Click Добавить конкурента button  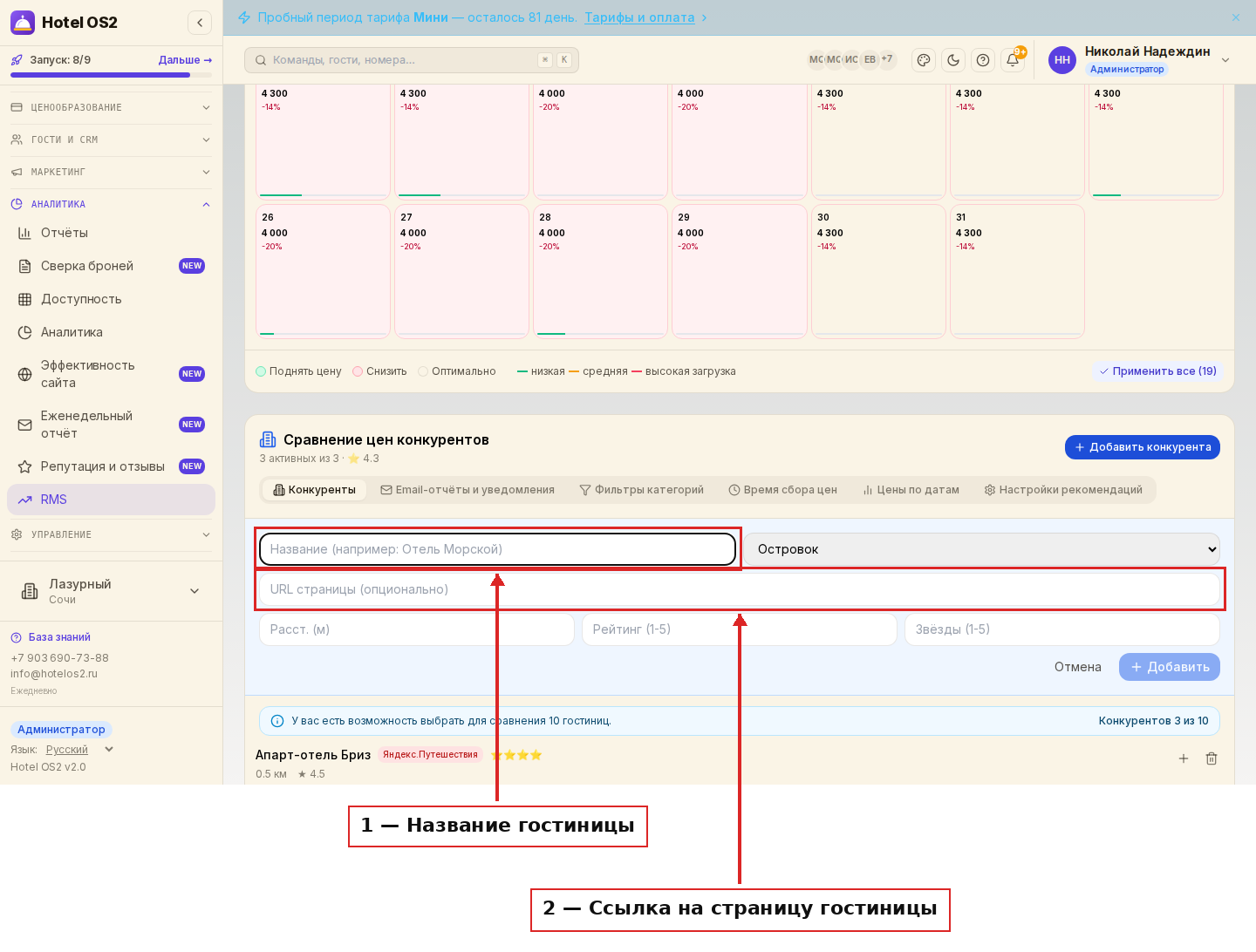coord(1143,447)
